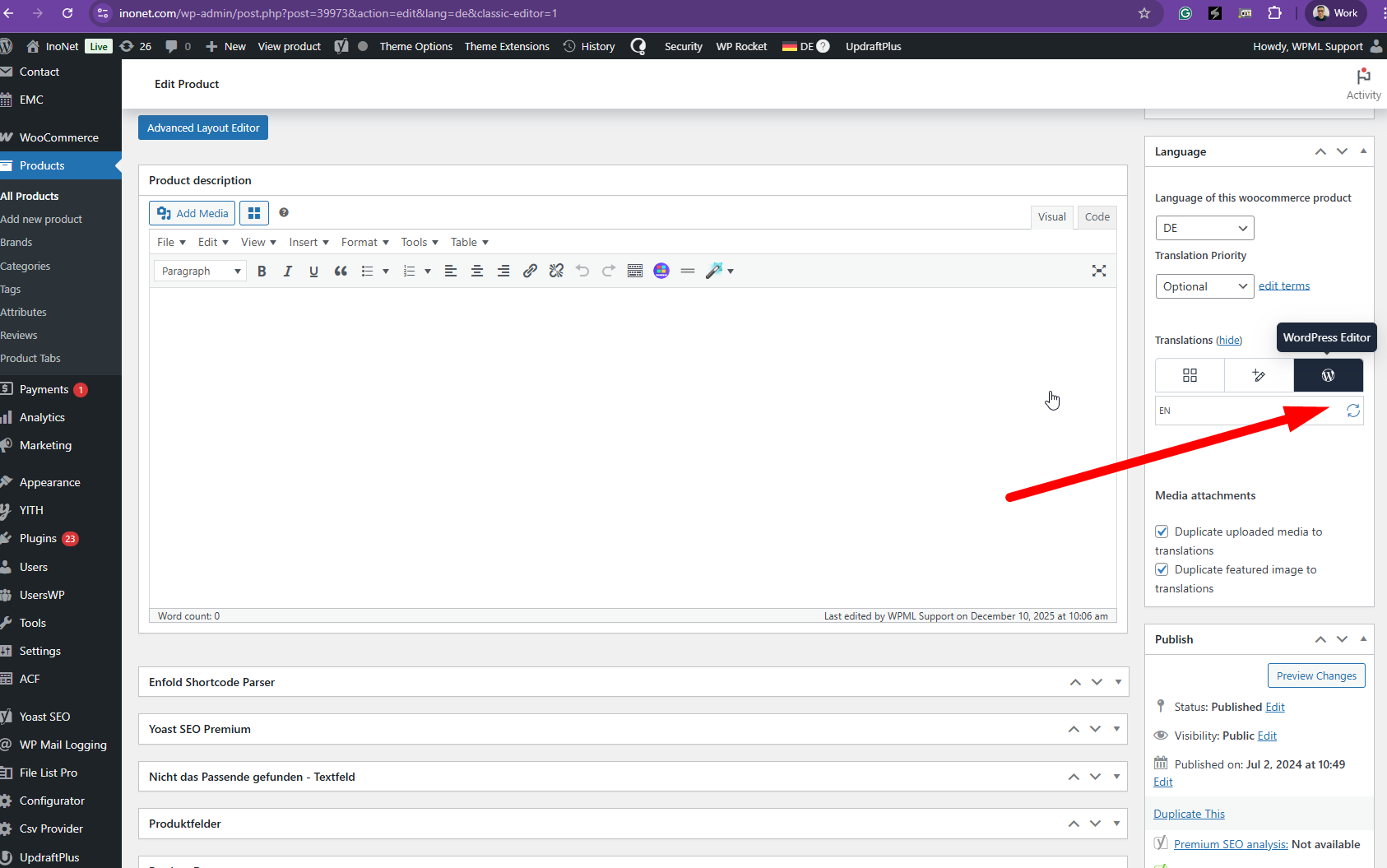Image resolution: width=1387 pixels, height=868 pixels.
Task: Open the Insert menu in editor
Action: tap(308, 242)
